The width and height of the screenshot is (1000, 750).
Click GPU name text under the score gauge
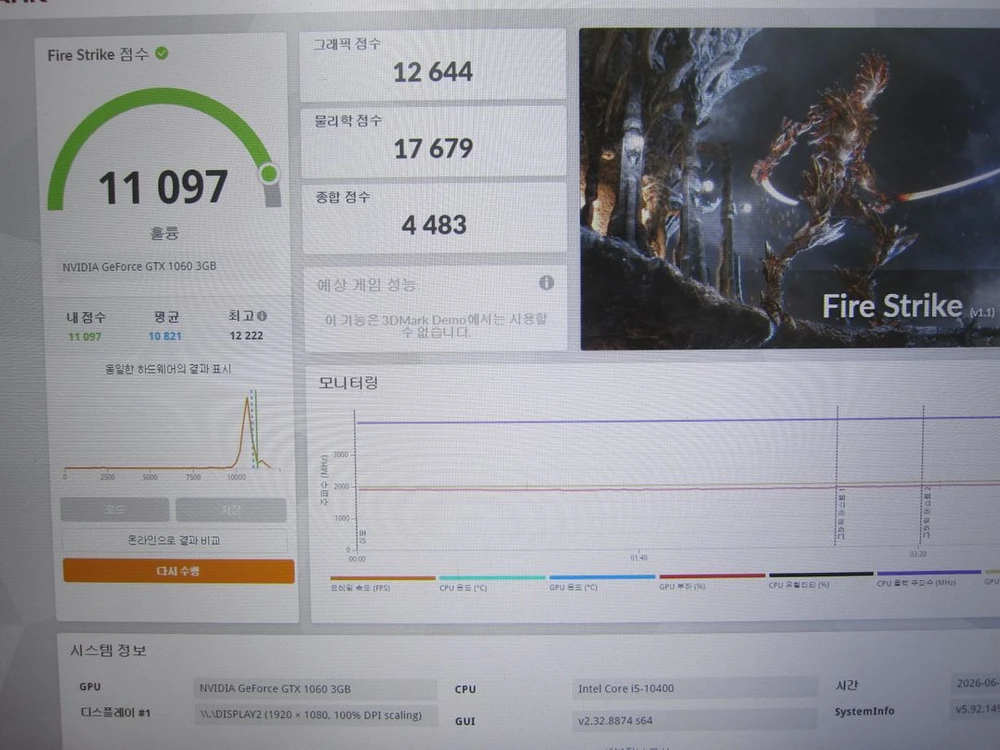[139, 267]
